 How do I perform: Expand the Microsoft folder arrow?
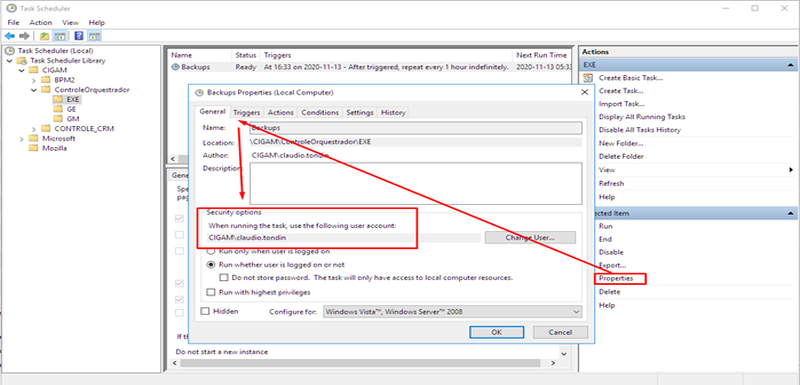tap(21, 138)
